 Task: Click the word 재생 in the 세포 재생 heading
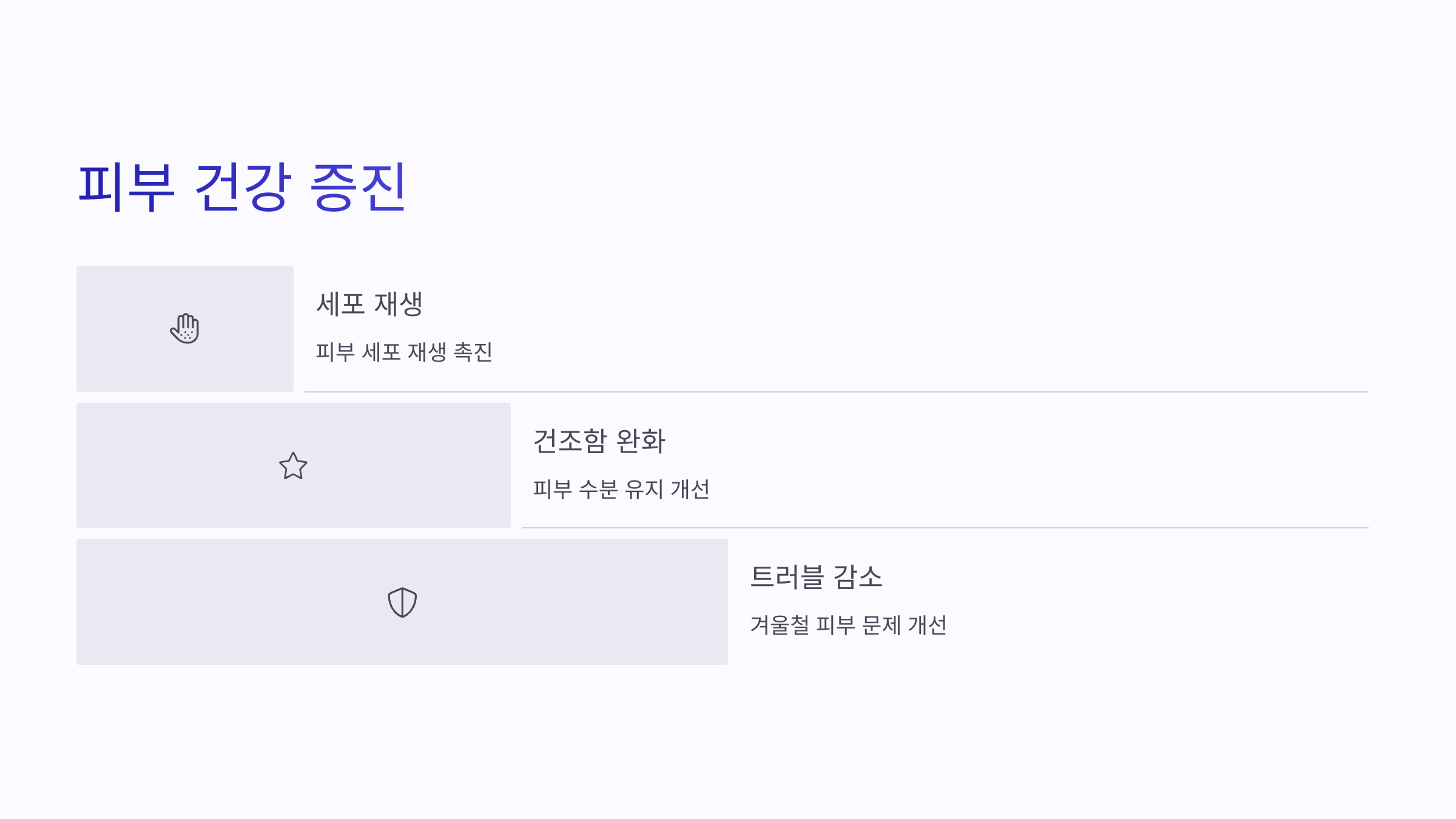coord(398,304)
